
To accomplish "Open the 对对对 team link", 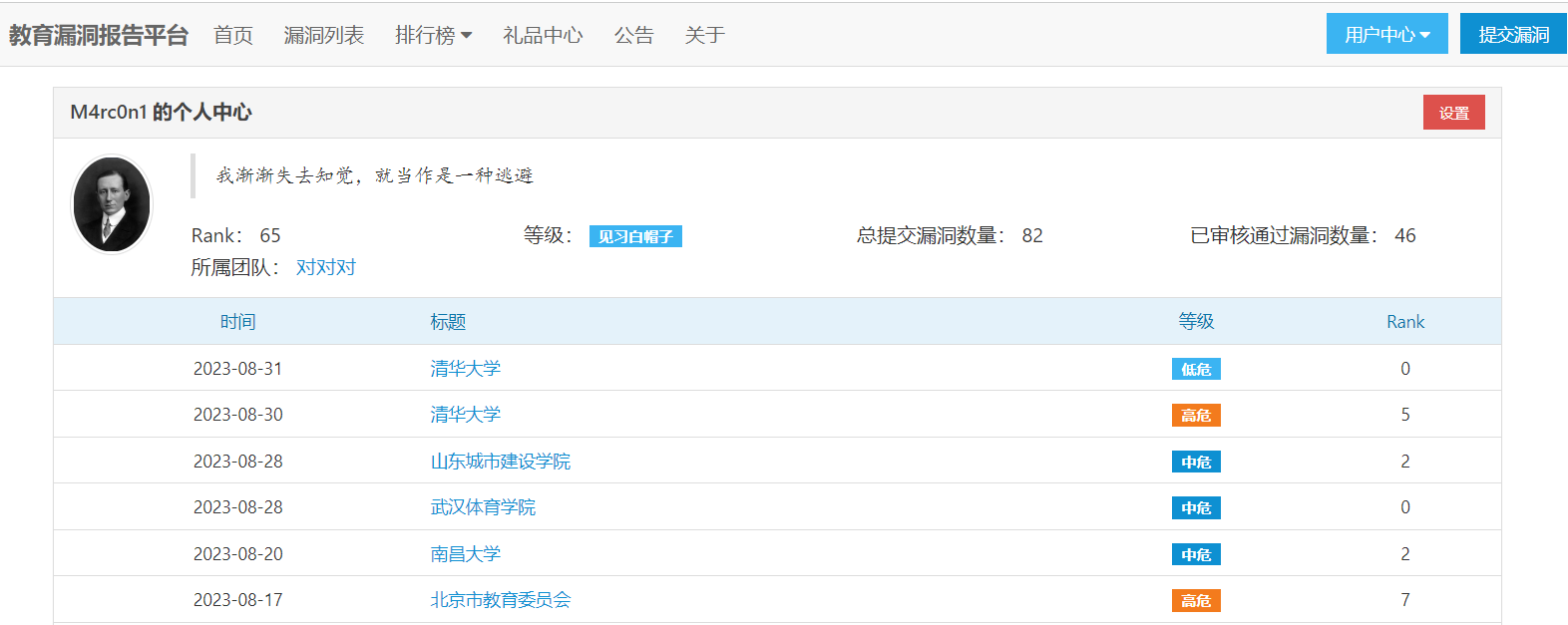I will [326, 267].
